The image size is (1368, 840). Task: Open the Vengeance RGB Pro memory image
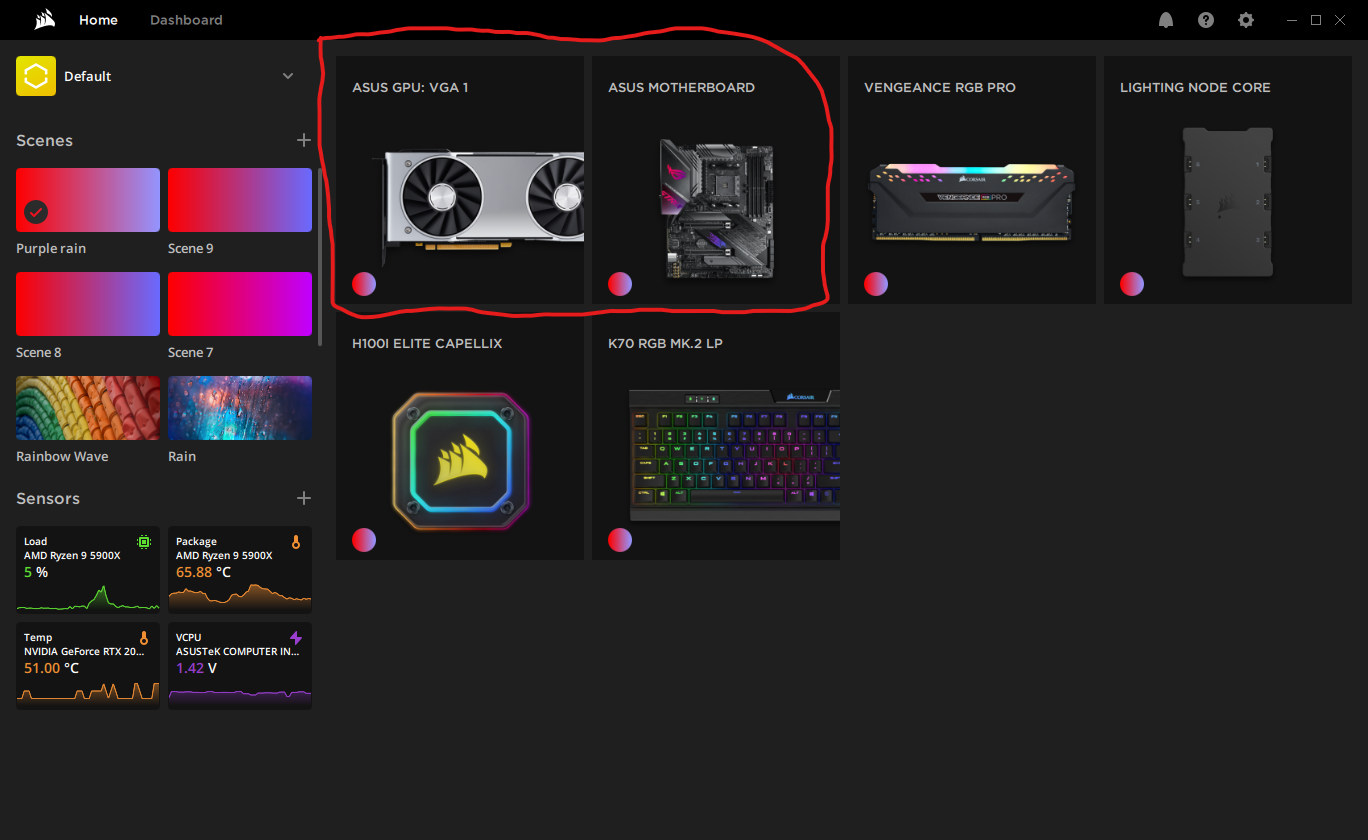click(972, 203)
